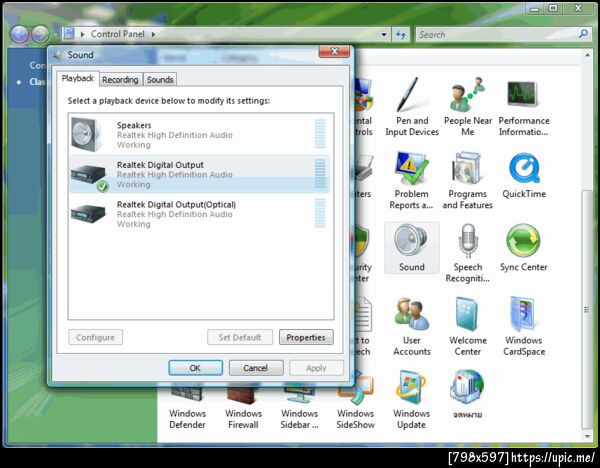Click the scrollbar down arrow
This screenshot has width=600, height=468.
click(587, 435)
